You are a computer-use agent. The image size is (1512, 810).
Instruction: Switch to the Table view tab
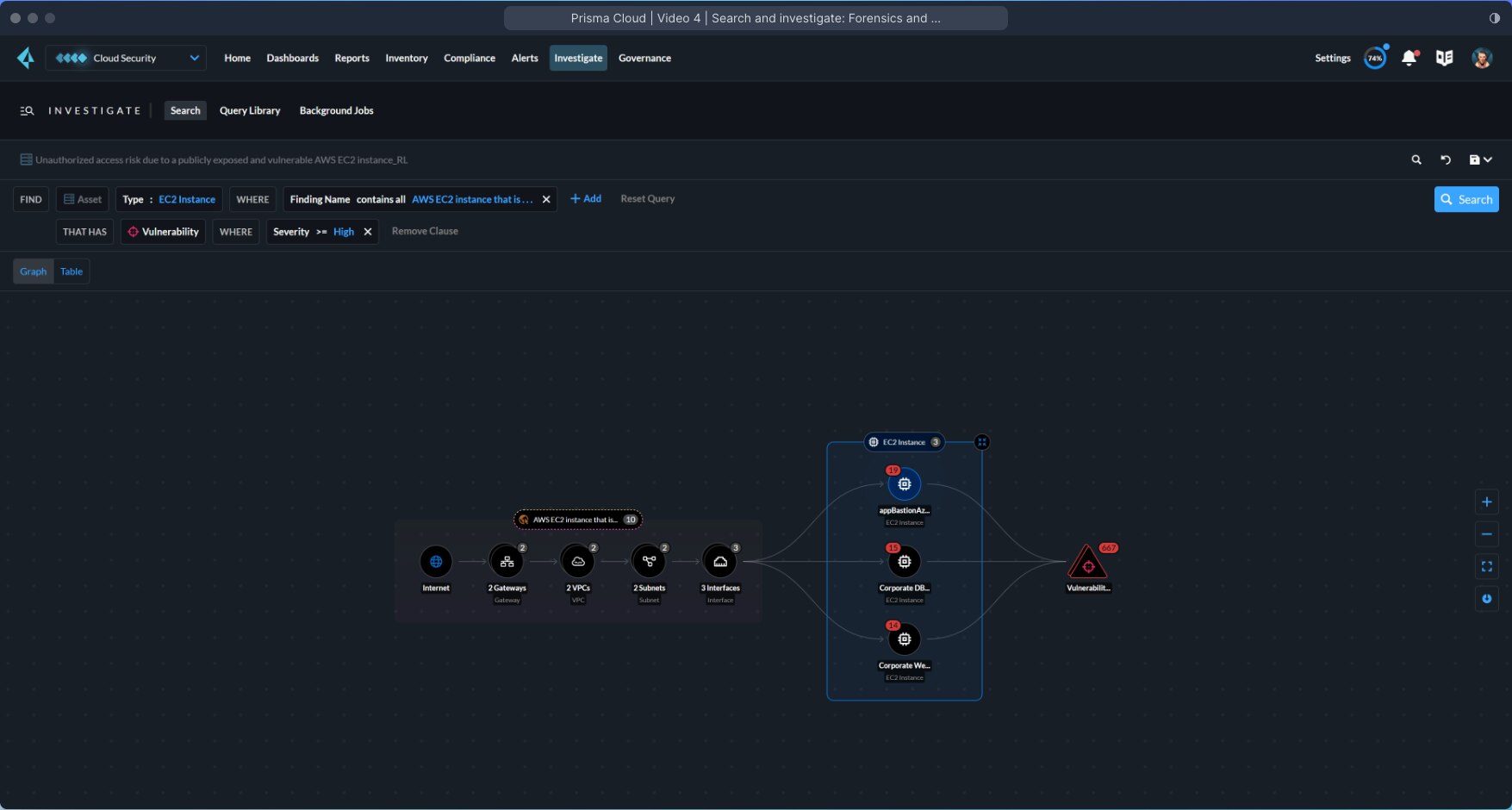pyautogui.click(x=71, y=271)
